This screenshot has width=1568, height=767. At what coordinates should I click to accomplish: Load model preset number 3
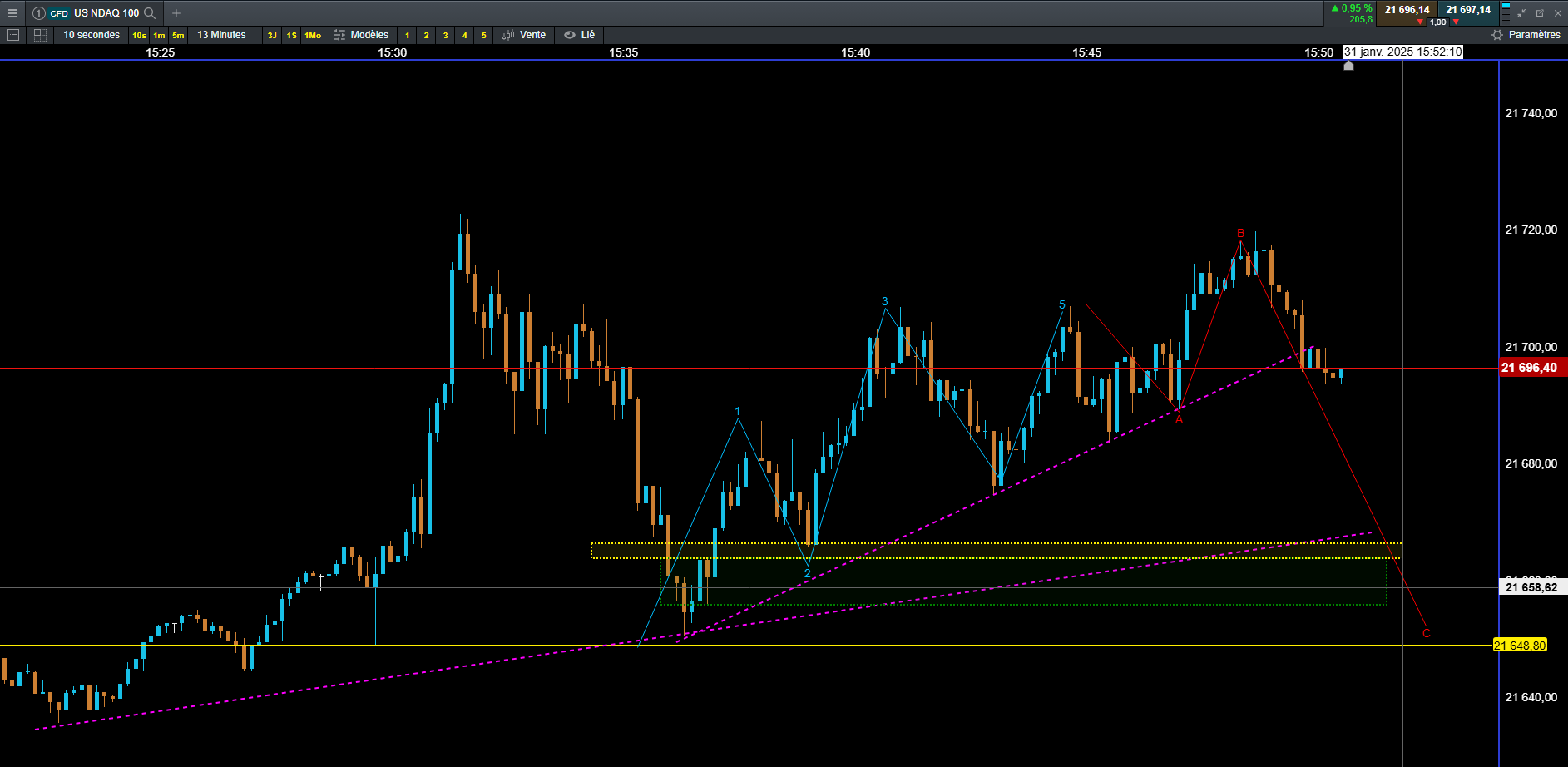[445, 35]
